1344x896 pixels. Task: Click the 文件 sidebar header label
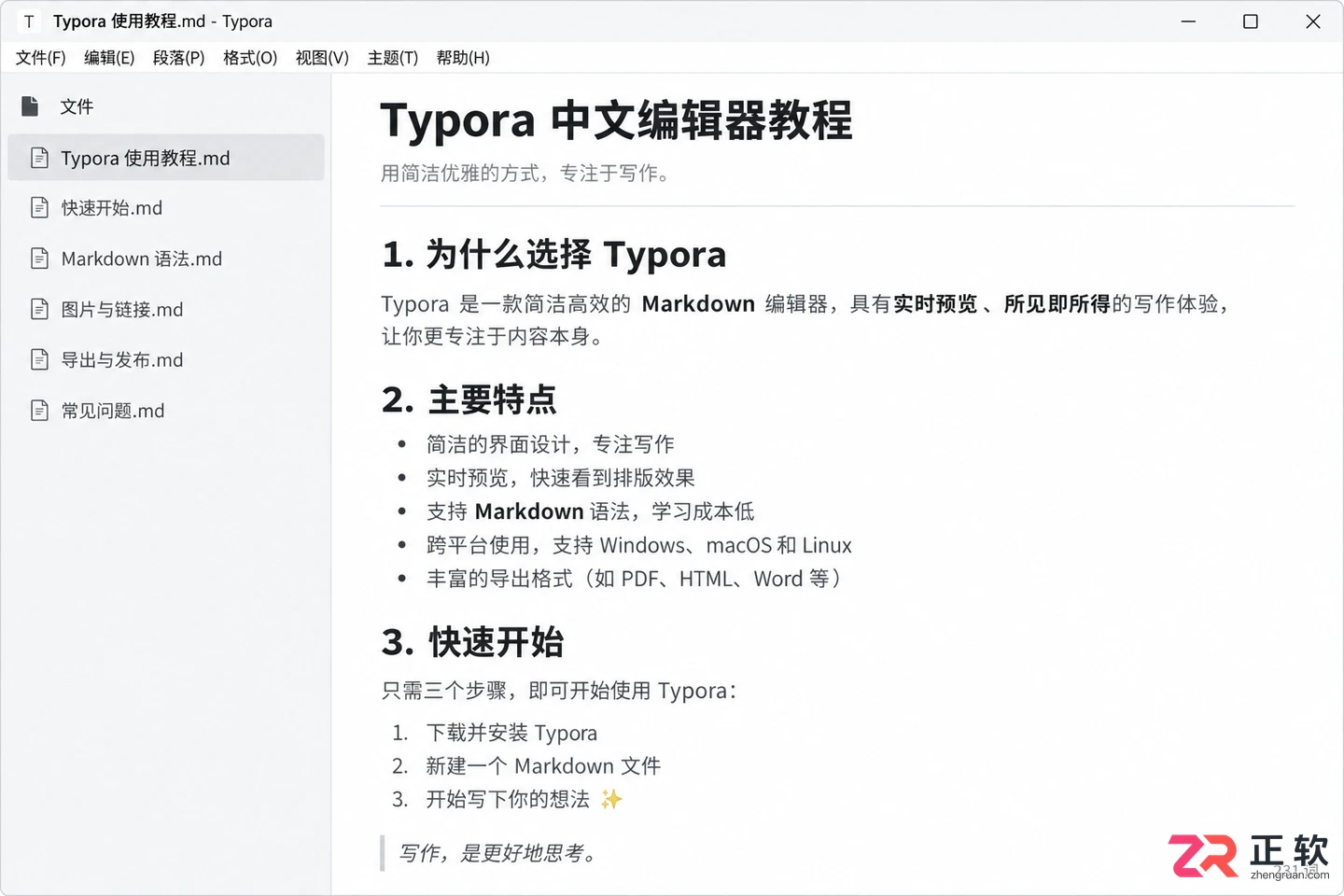tap(77, 106)
